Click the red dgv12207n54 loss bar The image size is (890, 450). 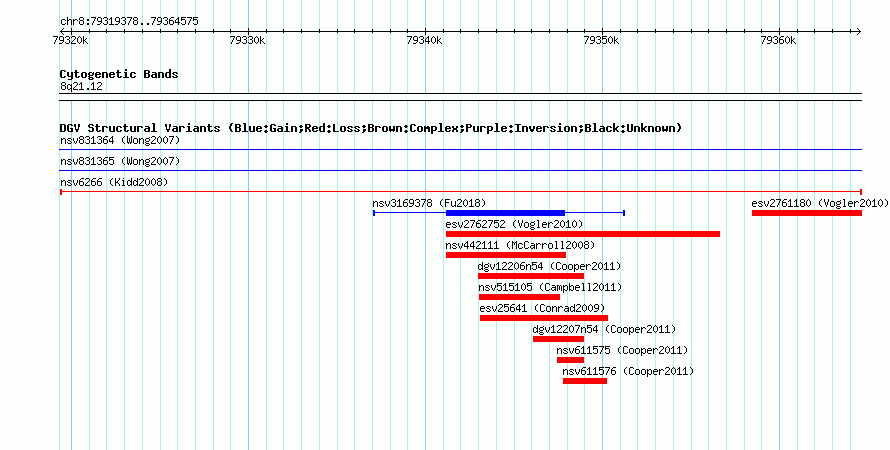[x=559, y=339]
